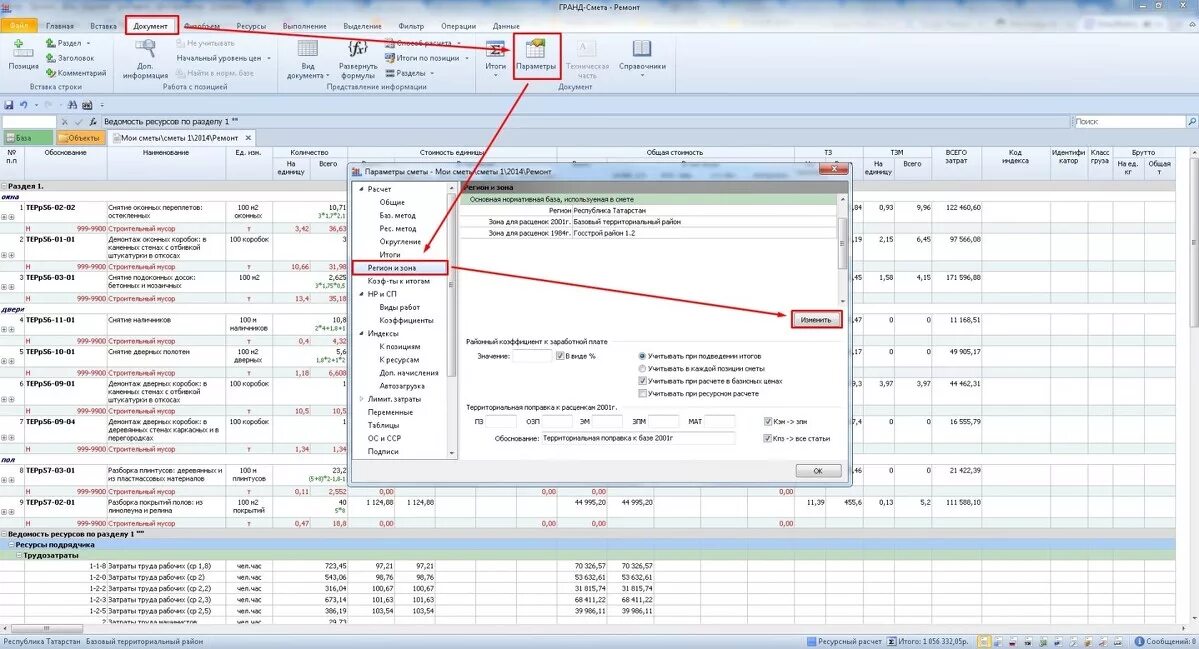Select 'Коэф-ты к итогам' tree item

[398, 281]
